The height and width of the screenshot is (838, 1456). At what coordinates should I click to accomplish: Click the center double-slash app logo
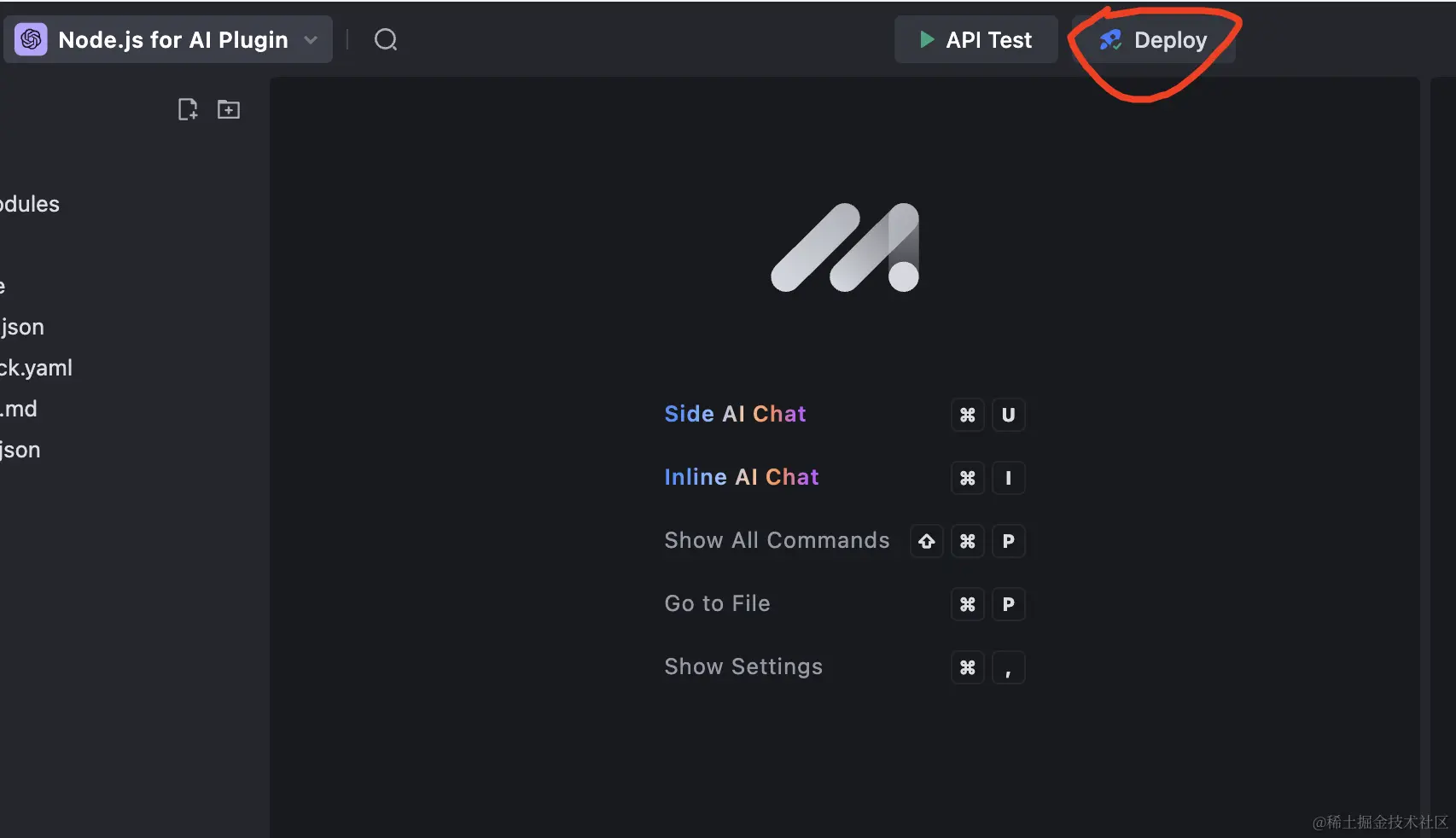pyautogui.click(x=845, y=247)
